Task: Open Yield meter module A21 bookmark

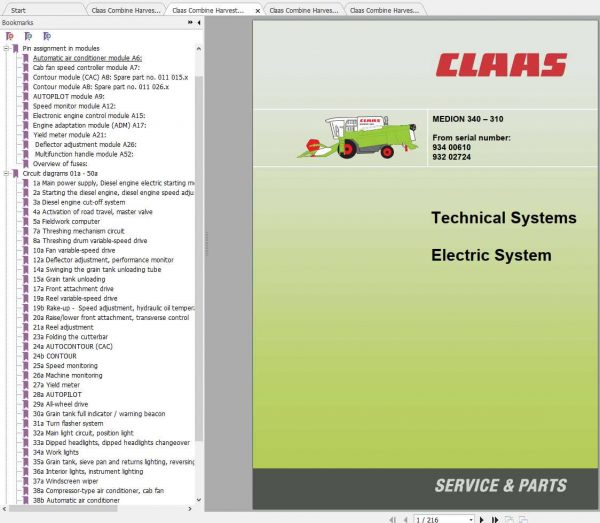Action: point(69,135)
